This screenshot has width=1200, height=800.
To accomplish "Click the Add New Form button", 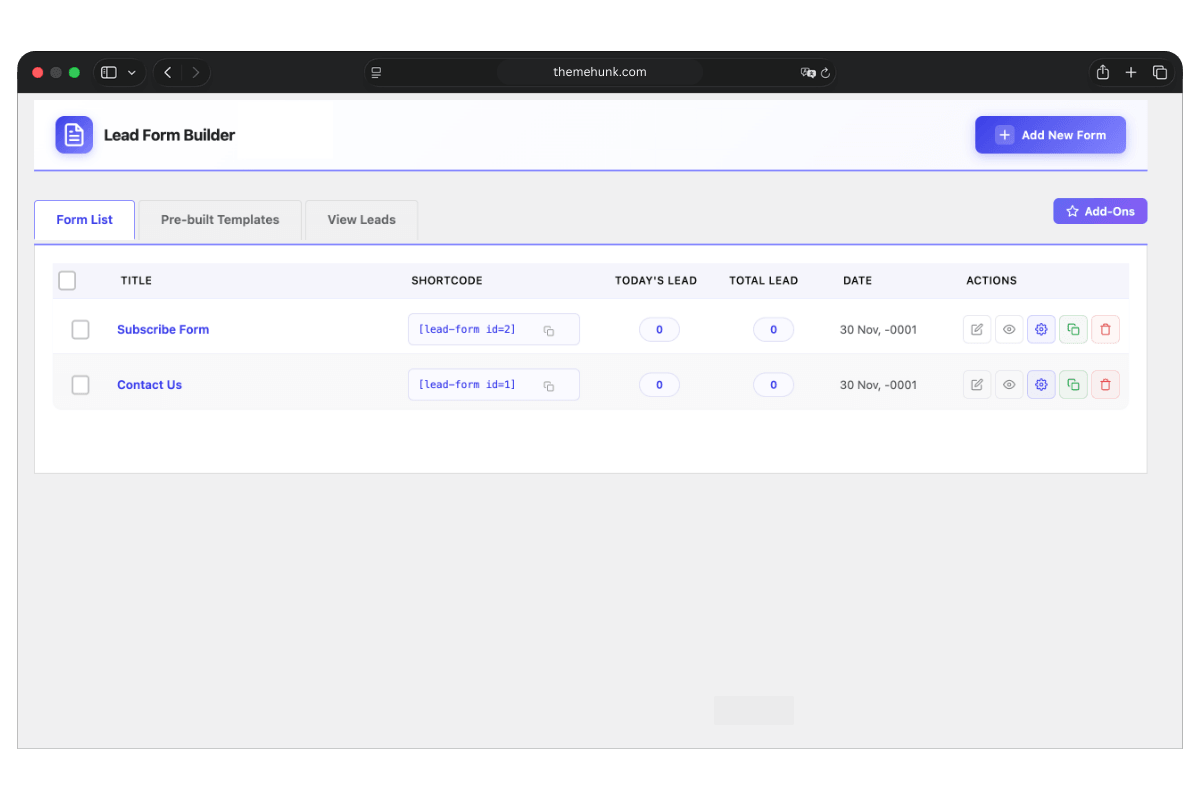I will 1050,135.
